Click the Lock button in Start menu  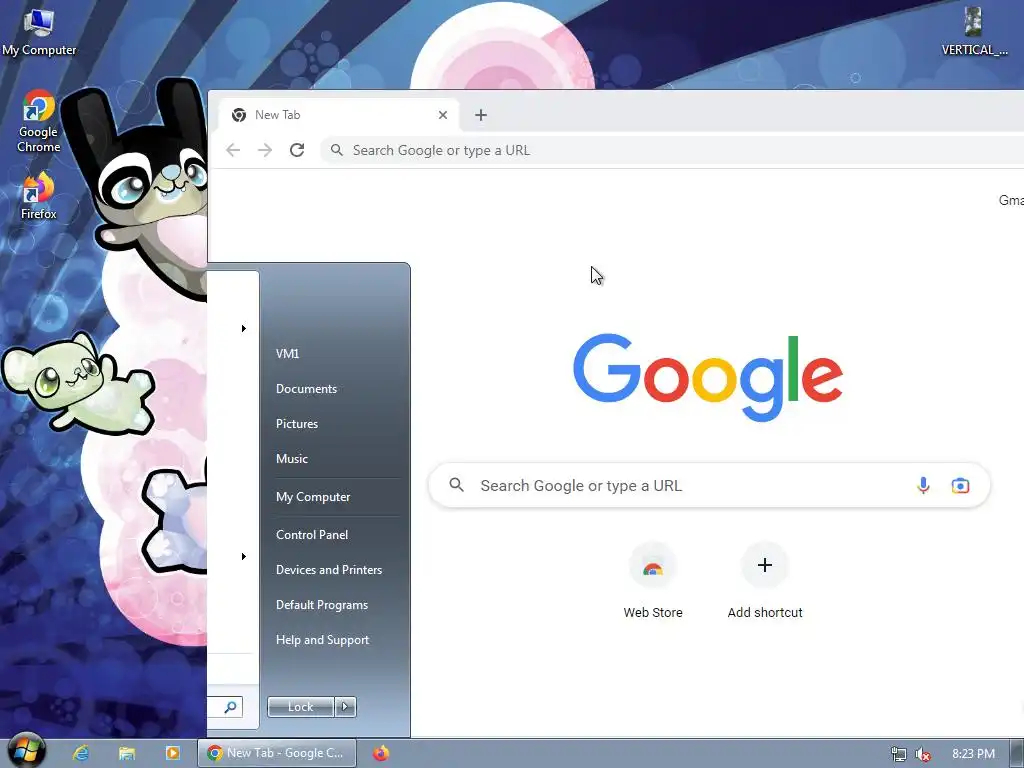click(300, 707)
